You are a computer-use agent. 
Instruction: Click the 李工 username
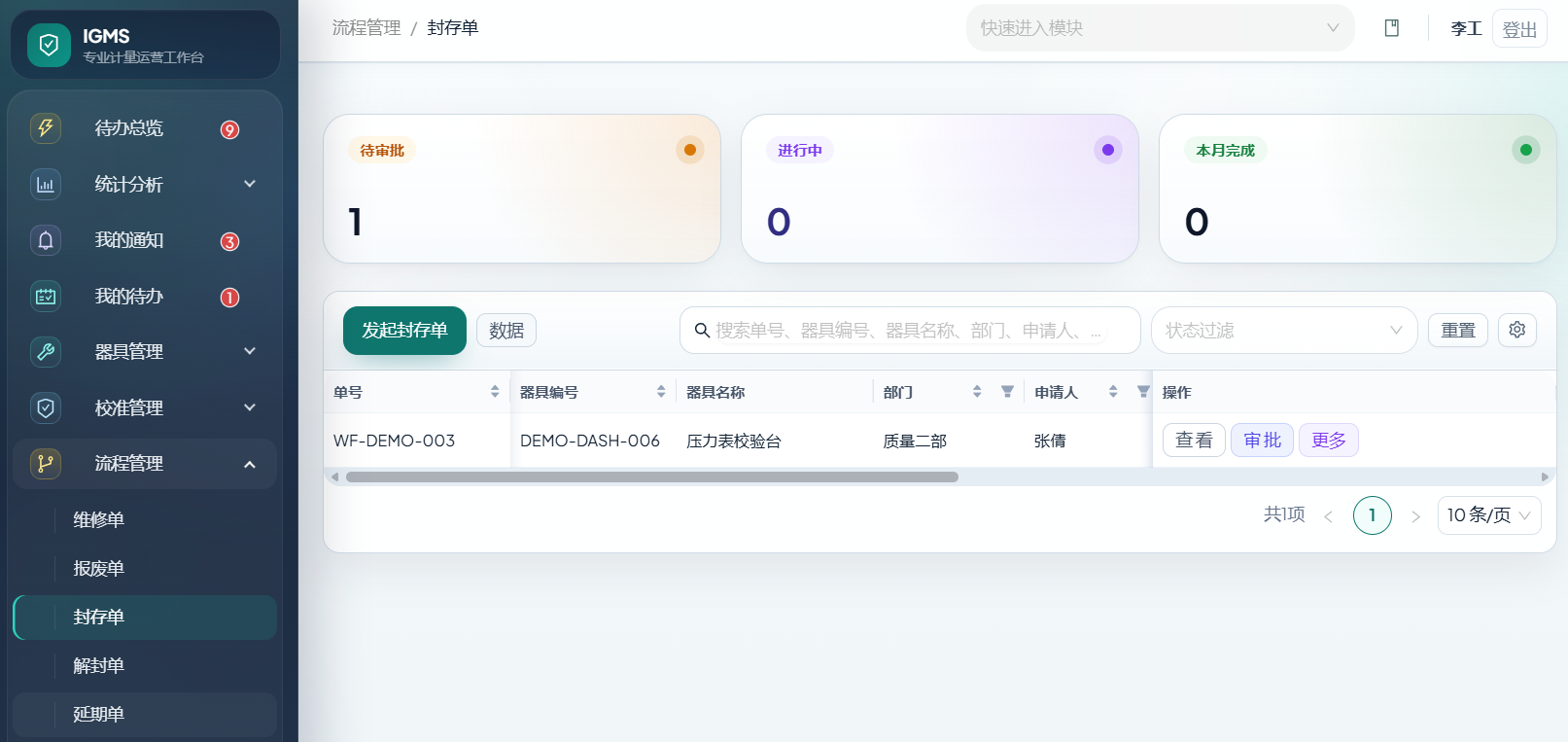(x=1466, y=29)
